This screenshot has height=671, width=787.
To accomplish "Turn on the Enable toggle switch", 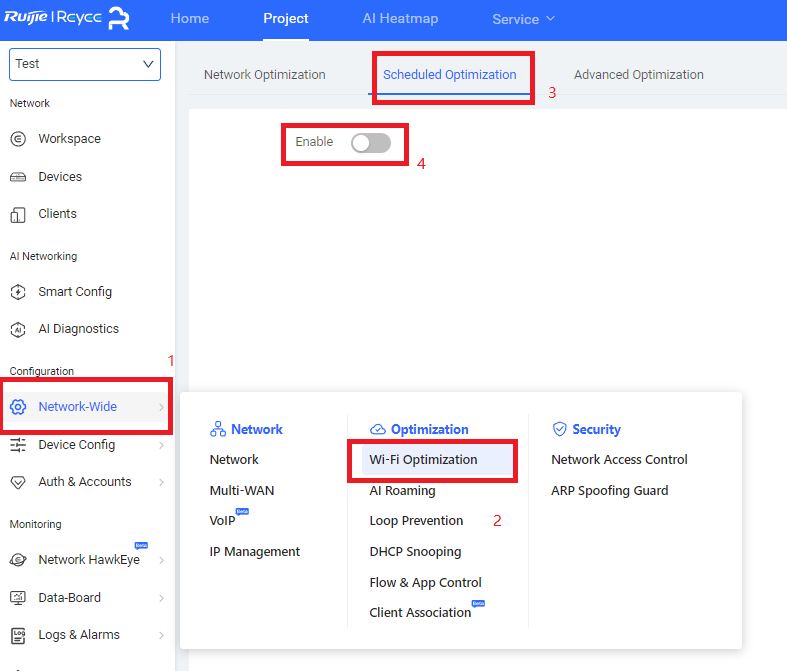I will point(370,143).
